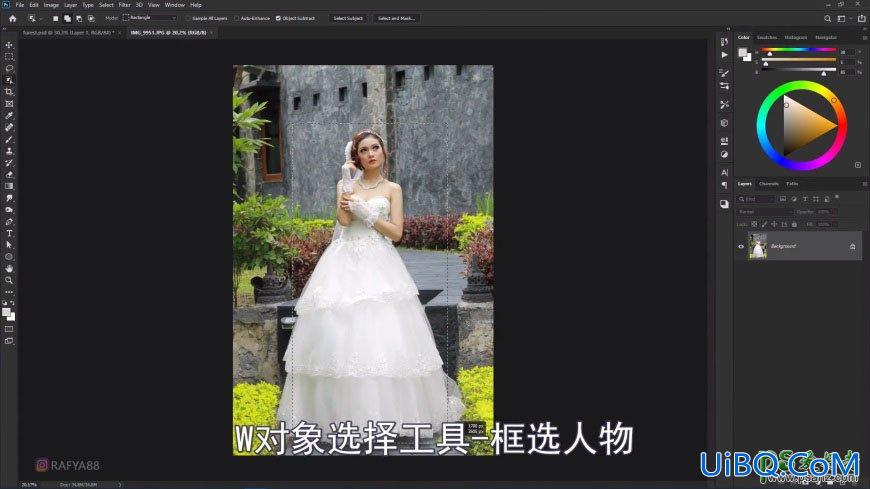Image resolution: width=870 pixels, height=489 pixels.
Task: Uncheck Object Subtract checkbox
Action: tap(279, 18)
